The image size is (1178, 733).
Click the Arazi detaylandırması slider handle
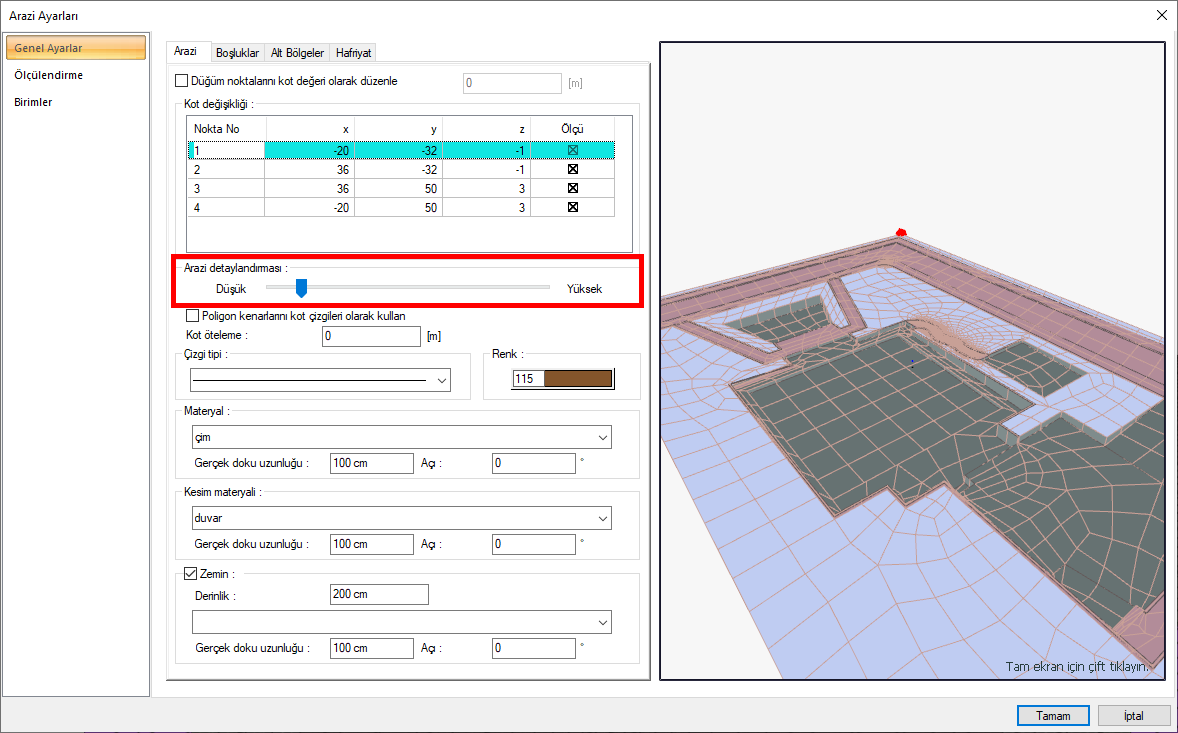301,288
